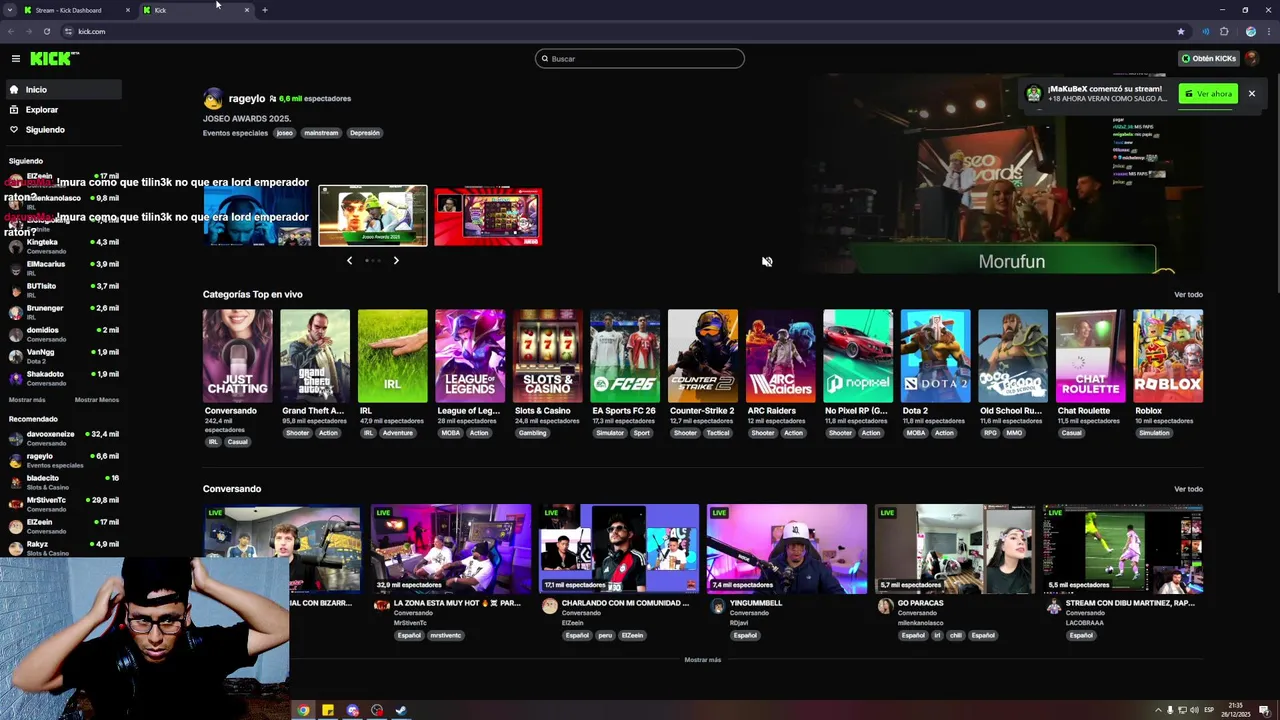
Task: Open League of Legends category card
Action: click(470, 357)
